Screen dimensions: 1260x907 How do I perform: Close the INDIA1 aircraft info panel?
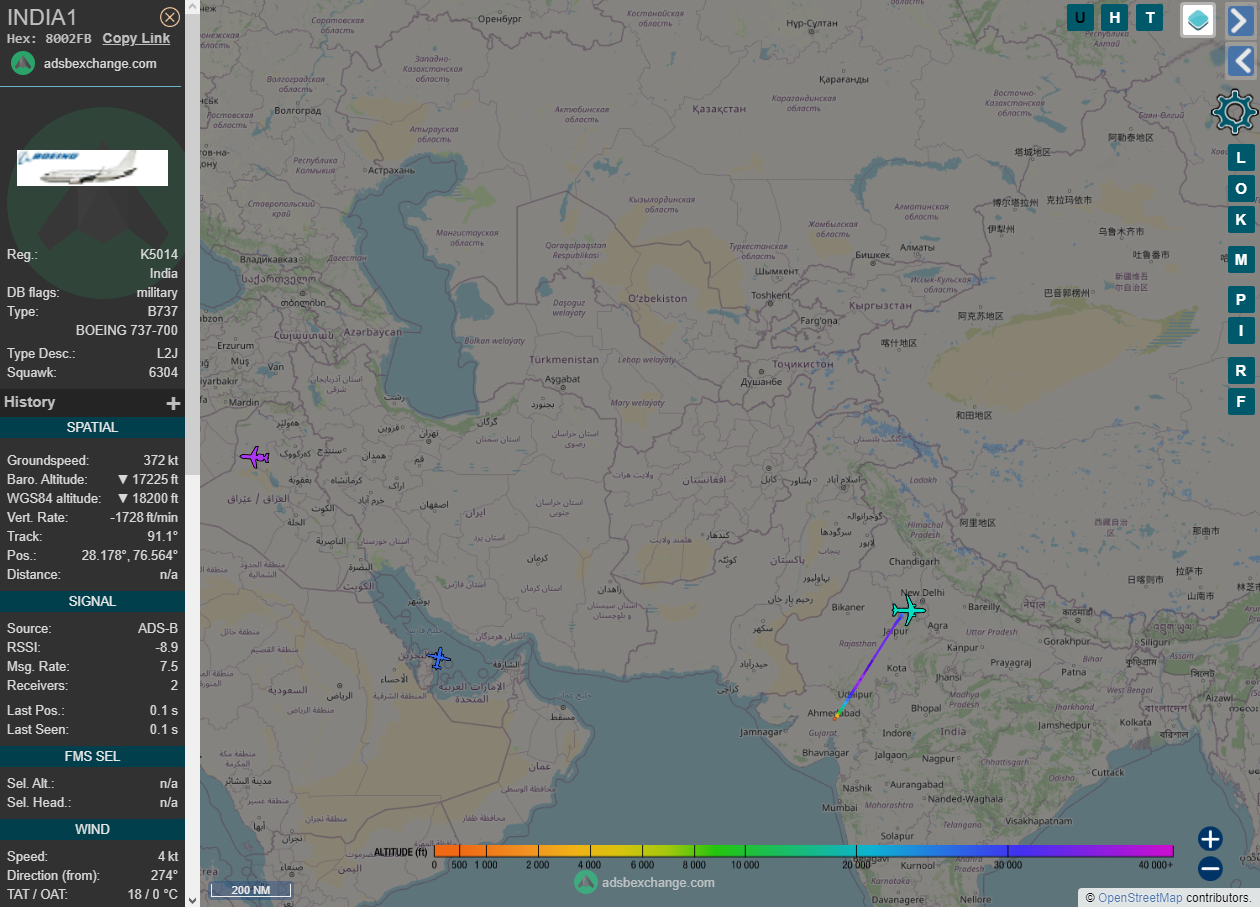point(170,17)
